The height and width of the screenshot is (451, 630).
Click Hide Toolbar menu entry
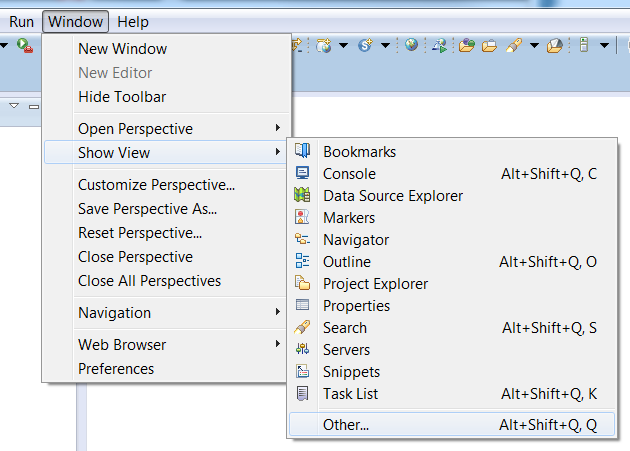(122, 97)
